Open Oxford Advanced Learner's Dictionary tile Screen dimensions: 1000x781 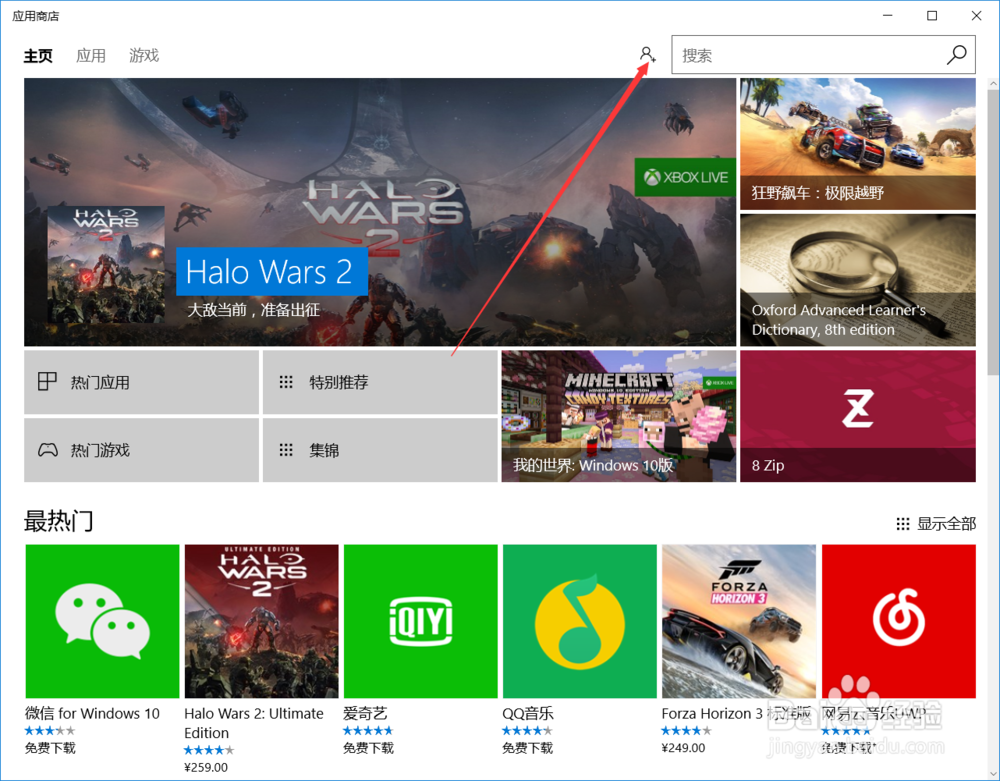pyautogui.click(x=858, y=280)
